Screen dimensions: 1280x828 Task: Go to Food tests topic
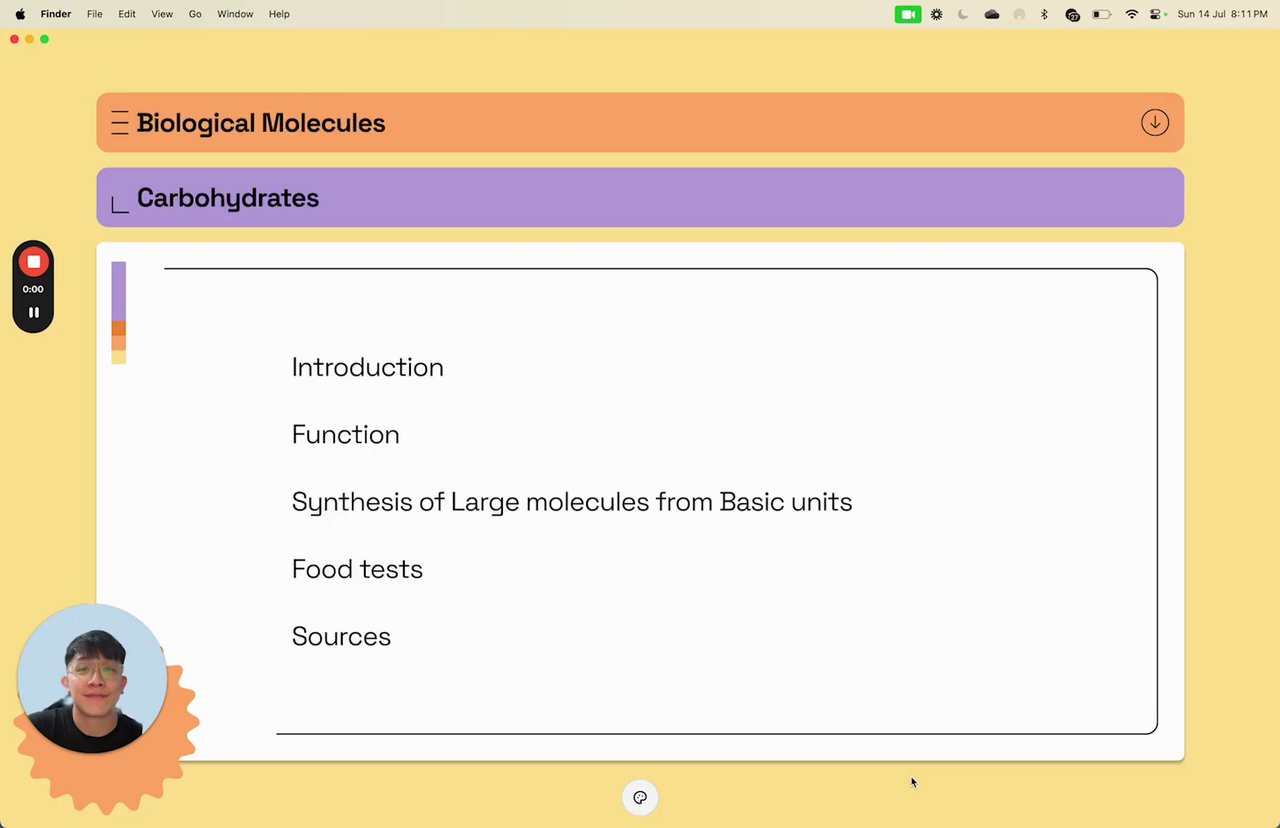(357, 569)
